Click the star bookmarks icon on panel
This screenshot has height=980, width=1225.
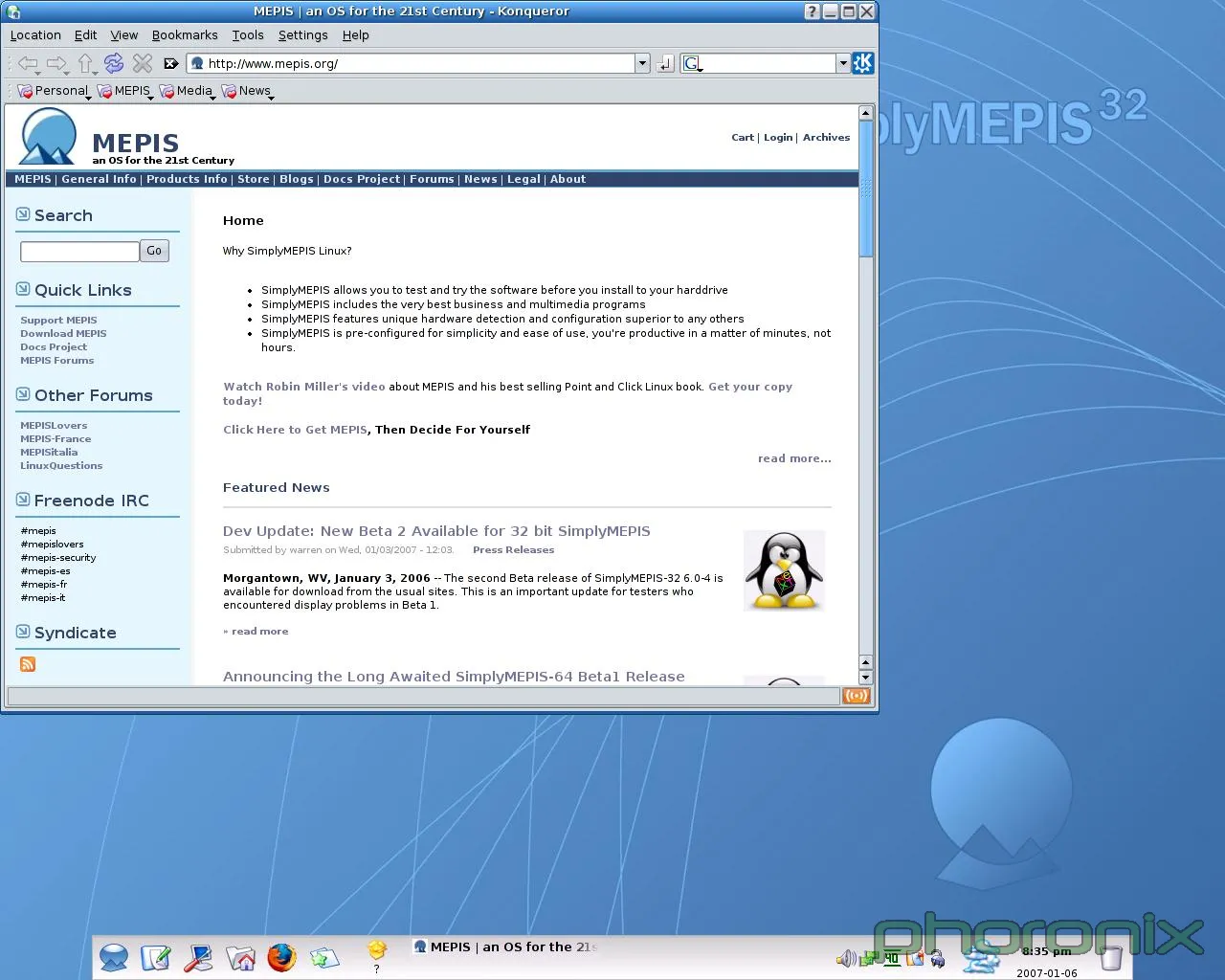pyautogui.click(x=324, y=957)
